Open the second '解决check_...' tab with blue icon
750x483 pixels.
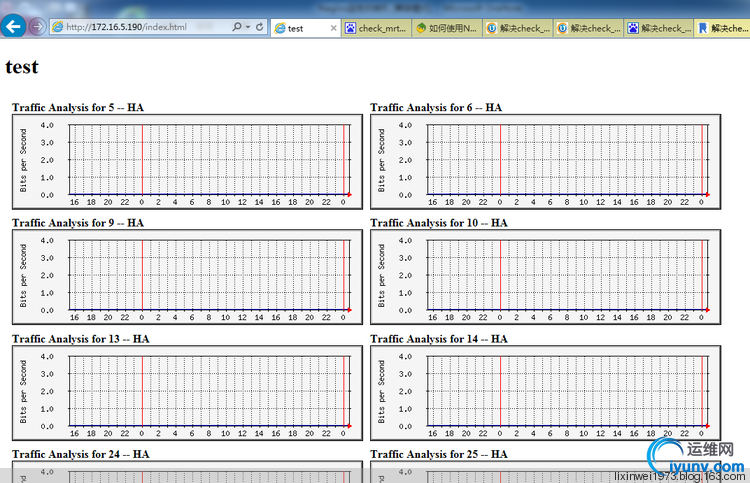pyautogui.click(x=589, y=28)
